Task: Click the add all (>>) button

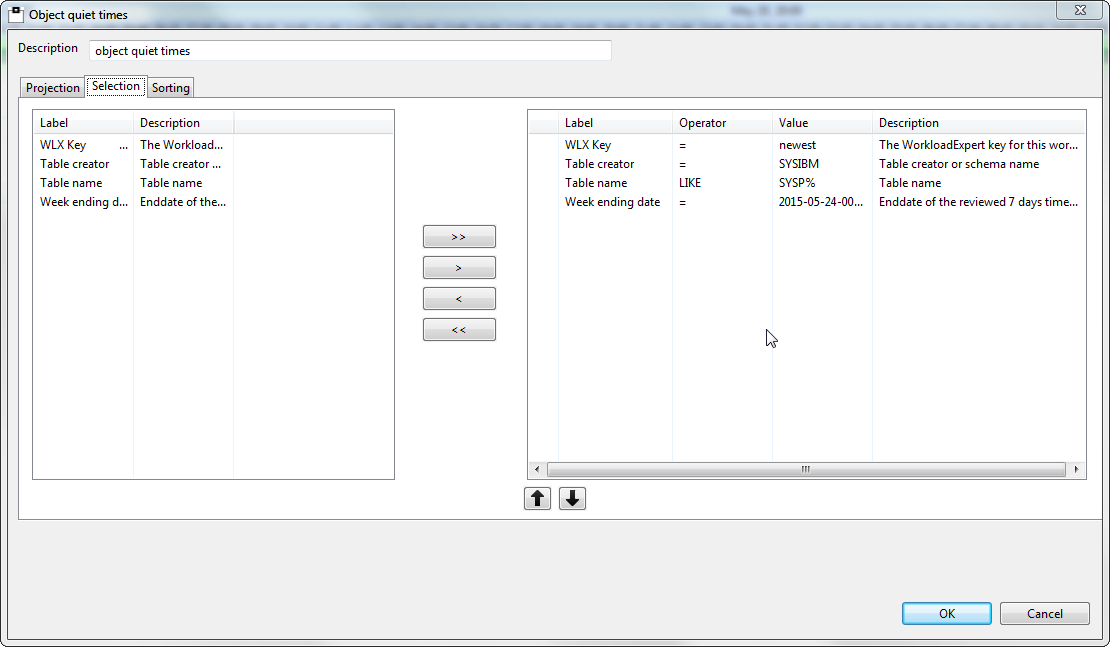Action: point(459,237)
